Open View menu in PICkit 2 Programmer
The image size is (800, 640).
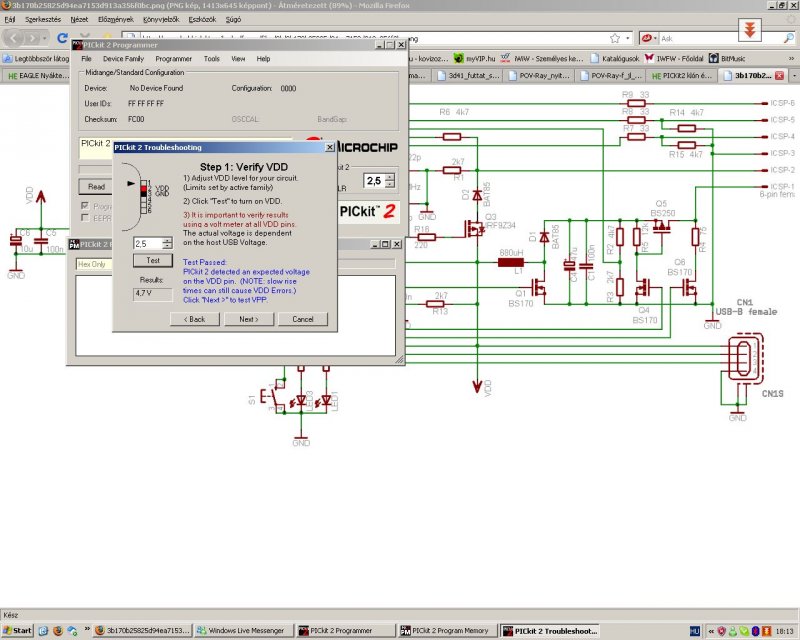[238, 59]
